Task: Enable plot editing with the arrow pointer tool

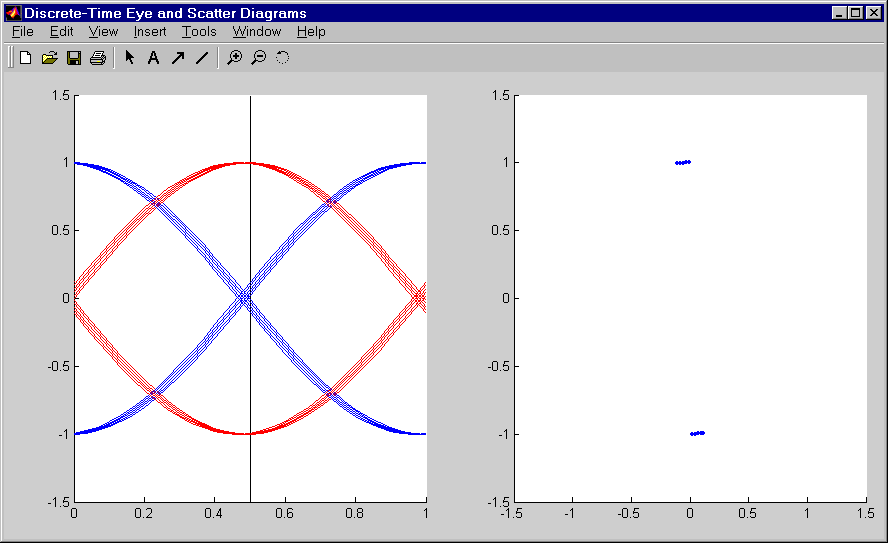Action: tap(129, 58)
